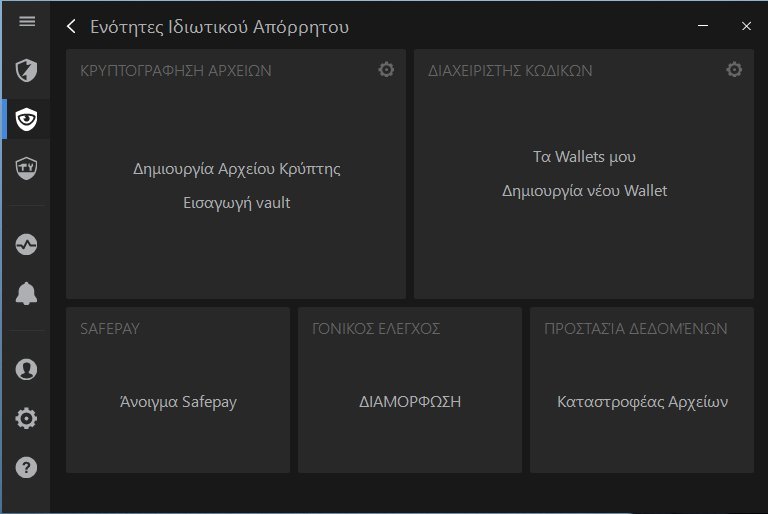Click the ΔΙΑΧΕΙΡΙΣΤΗΣ ΚΩΔΙΚΩΝ heading
The height and width of the screenshot is (514, 768).
(510, 71)
